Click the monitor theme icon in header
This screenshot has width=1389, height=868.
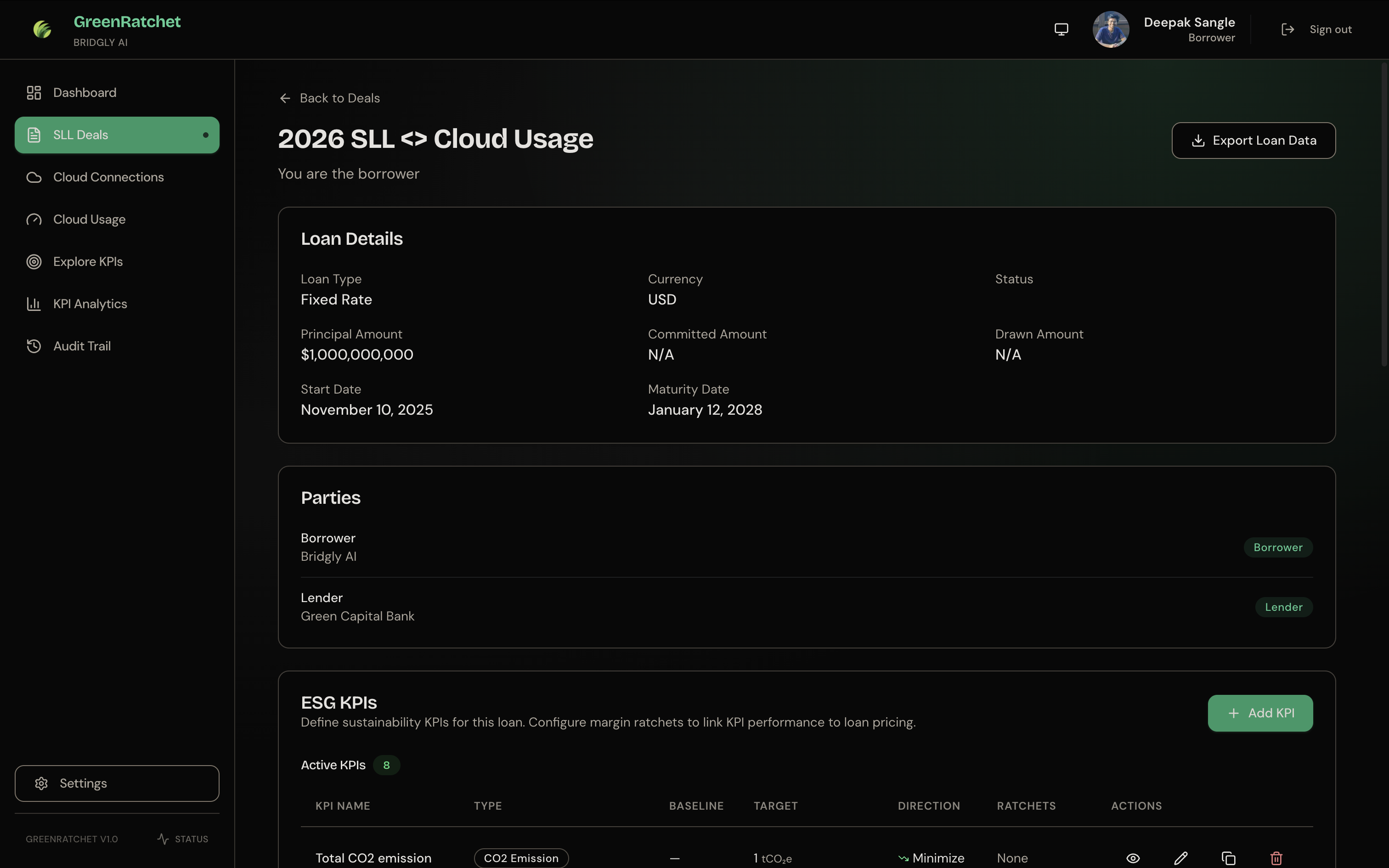pos(1061,29)
